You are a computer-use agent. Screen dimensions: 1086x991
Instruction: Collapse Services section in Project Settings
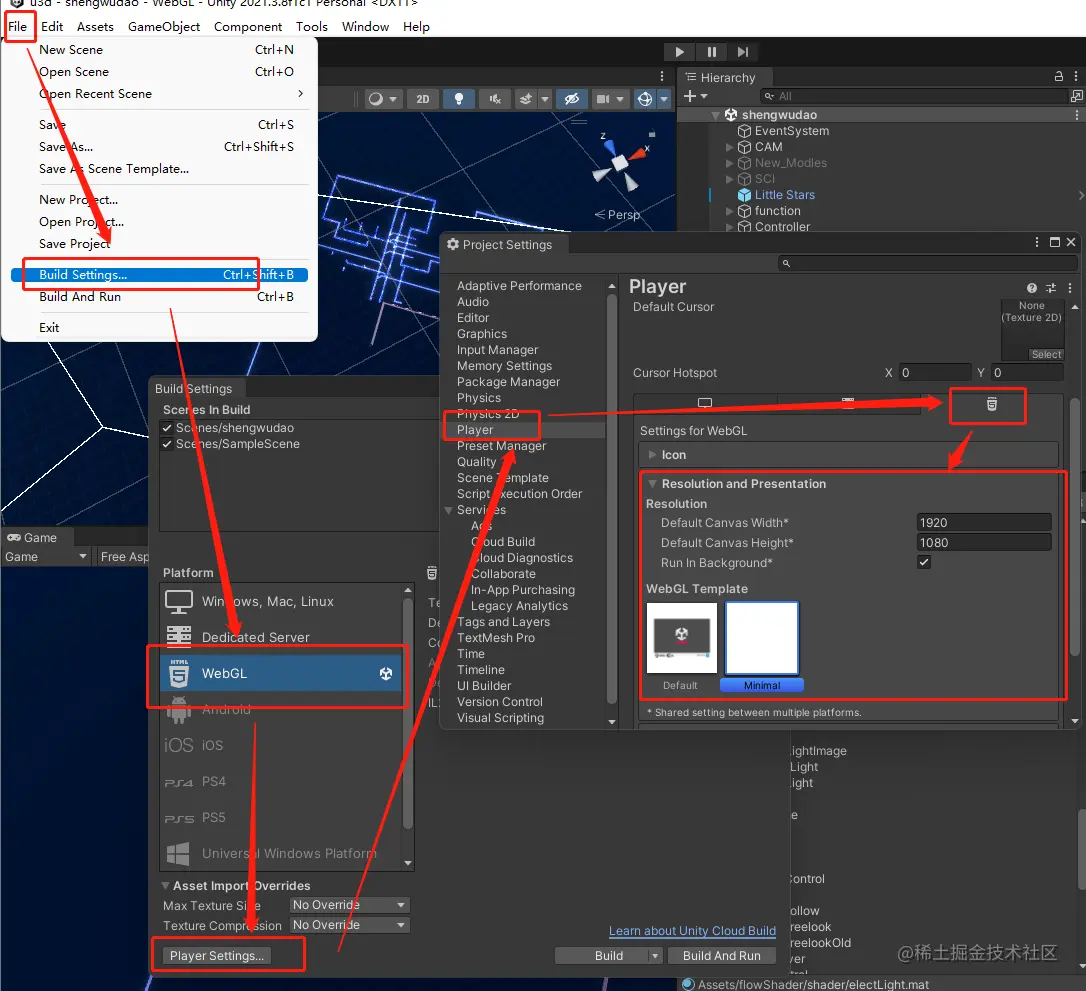pos(448,510)
